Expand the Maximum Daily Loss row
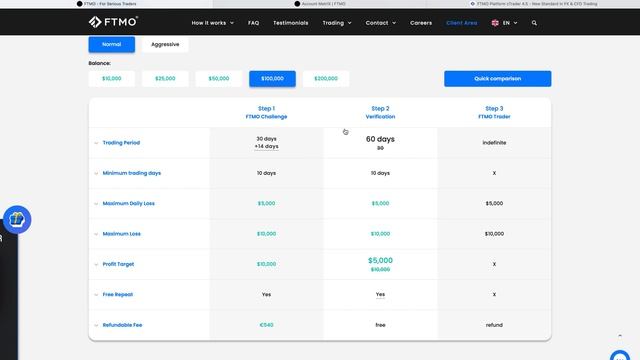Image resolution: width=640 pixels, height=360 pixels. [96, 204]
